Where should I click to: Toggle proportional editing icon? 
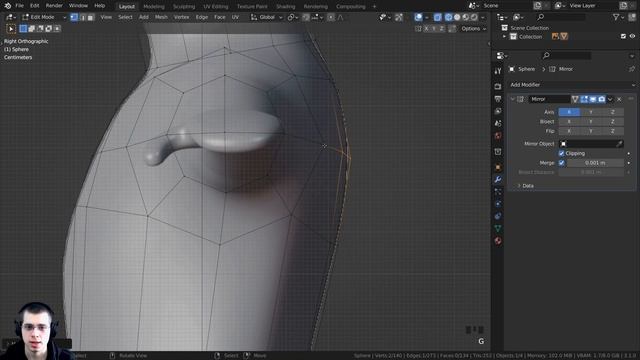click(331, 17)
